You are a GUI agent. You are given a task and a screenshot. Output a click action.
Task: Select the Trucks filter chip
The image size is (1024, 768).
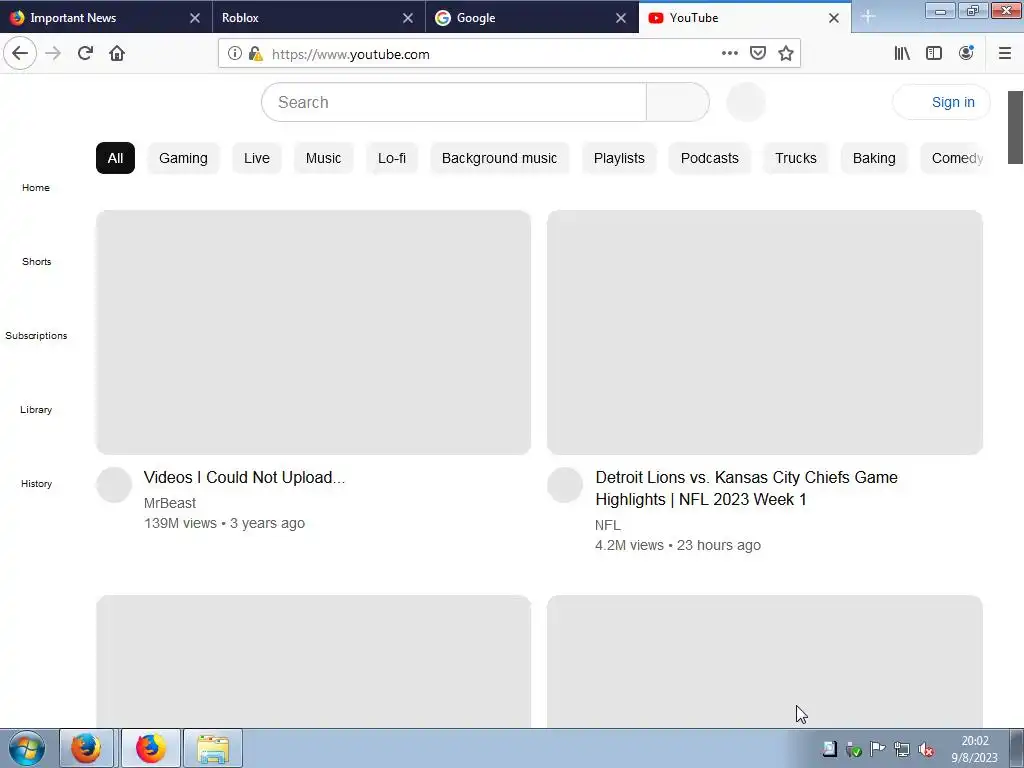tap(795, 158)
